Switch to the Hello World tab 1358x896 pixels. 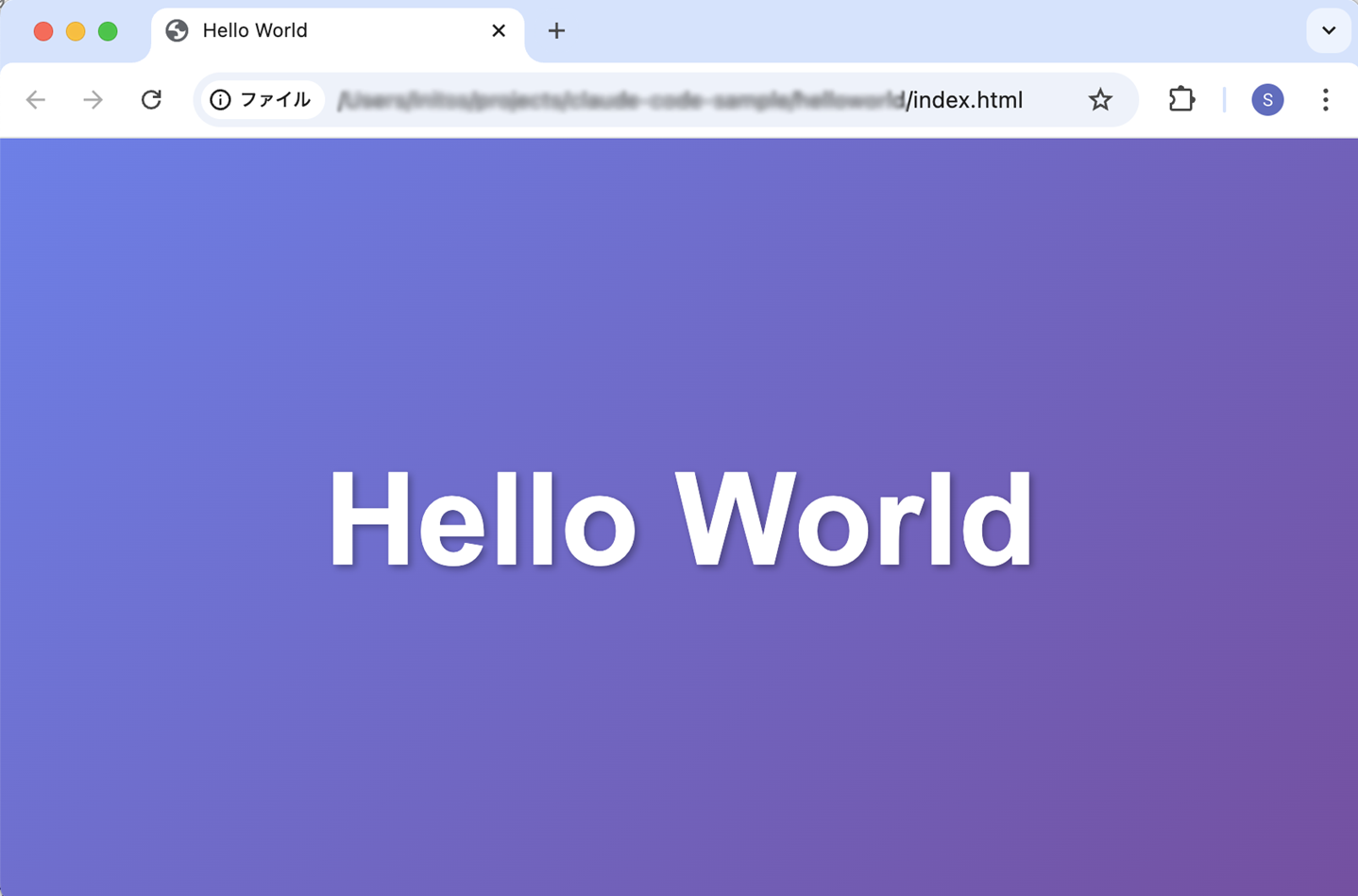coord(283,30)
